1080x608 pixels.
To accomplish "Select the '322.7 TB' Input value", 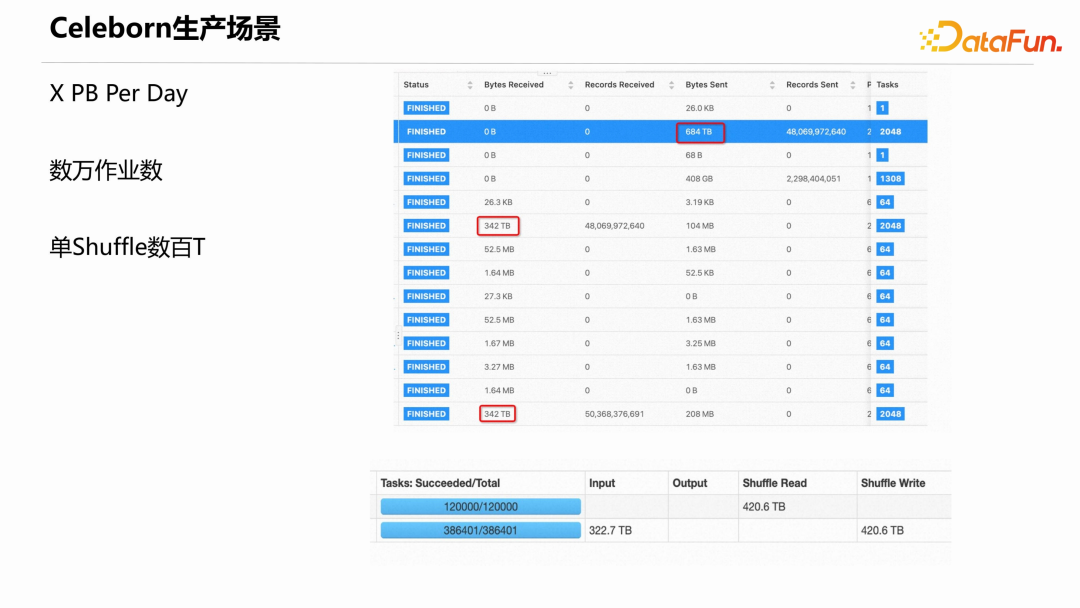I will tap(610, 530).
